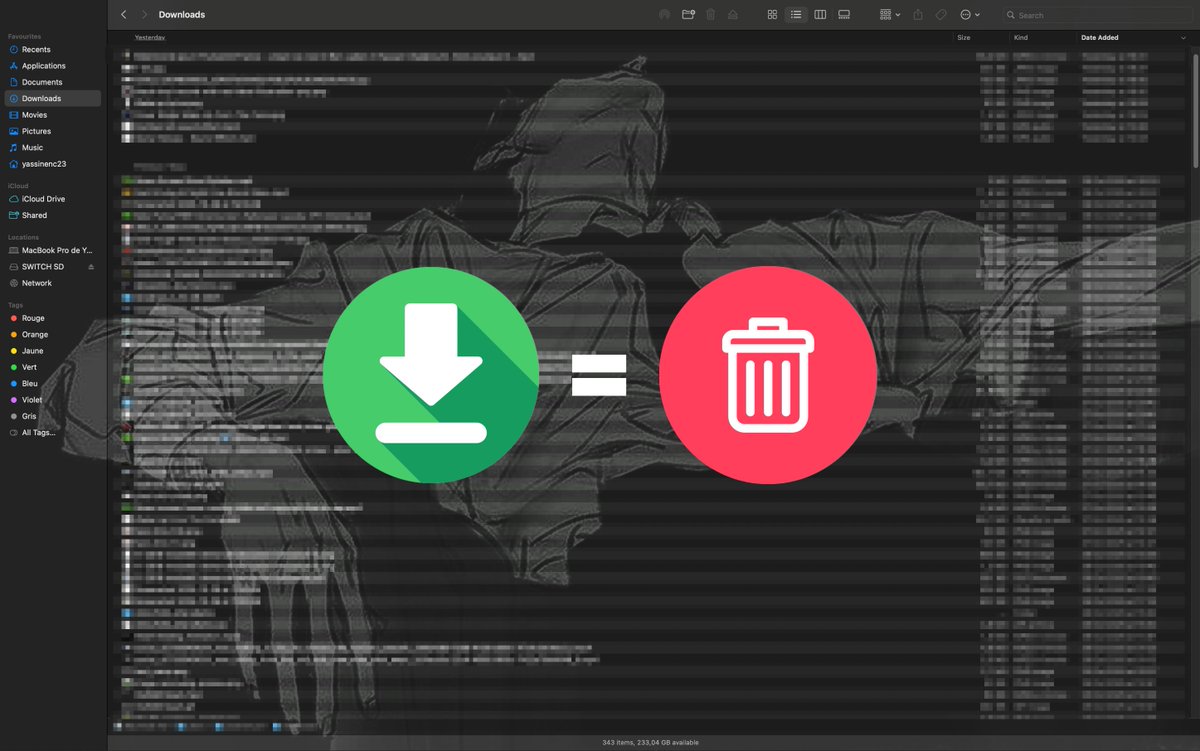Viewport: 1200px width, 751px height.
Task: Open iCloud Drive from the sidebar
Action: coord(42,198)
